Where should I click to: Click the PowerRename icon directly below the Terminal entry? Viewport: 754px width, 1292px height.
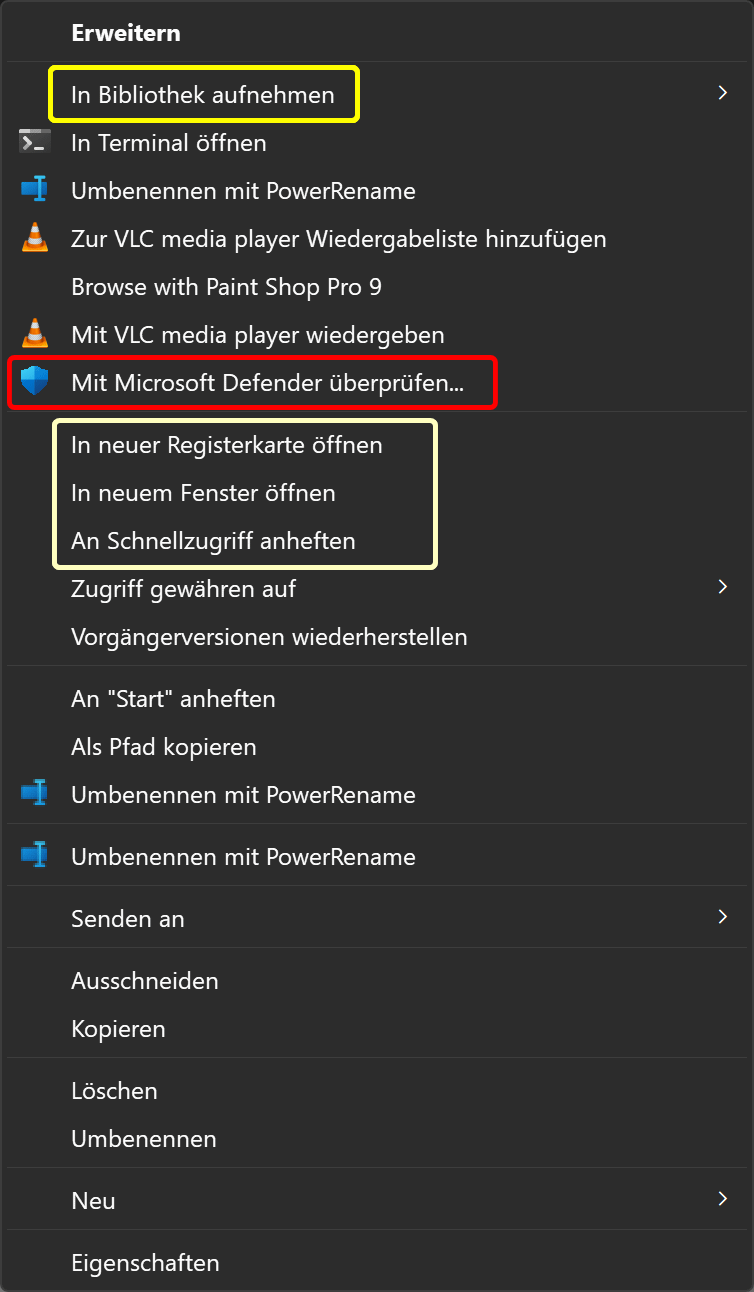(35, 191)
